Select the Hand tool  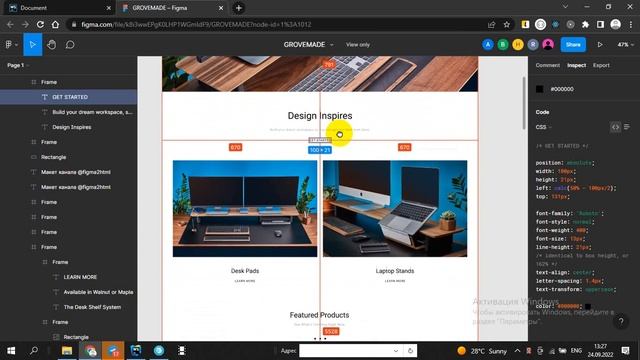pos(51,44)
